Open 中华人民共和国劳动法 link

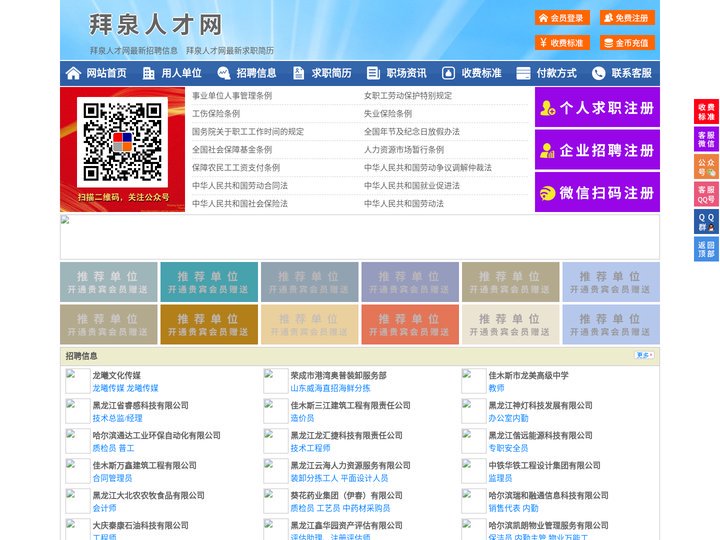pyautogui.click(x=404, y=203)
